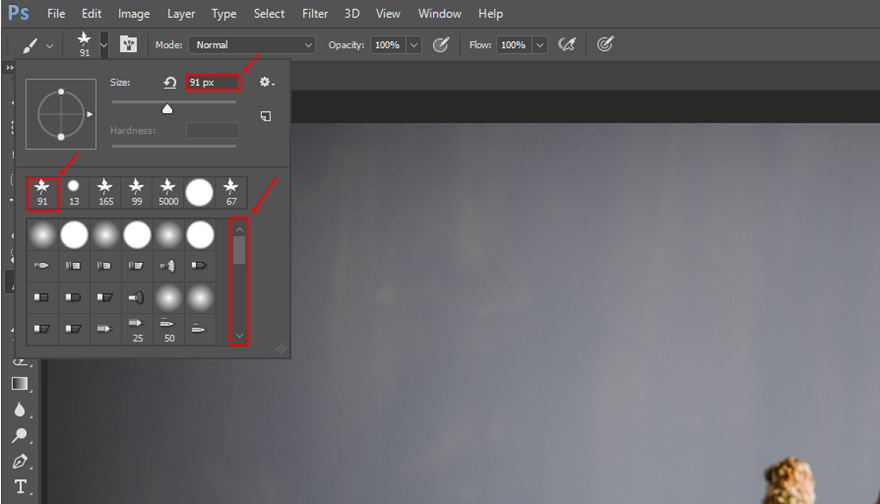Open the Help menu
This screenshot has width=880, height=504.
pyautogui.click(x=491, y=14)
